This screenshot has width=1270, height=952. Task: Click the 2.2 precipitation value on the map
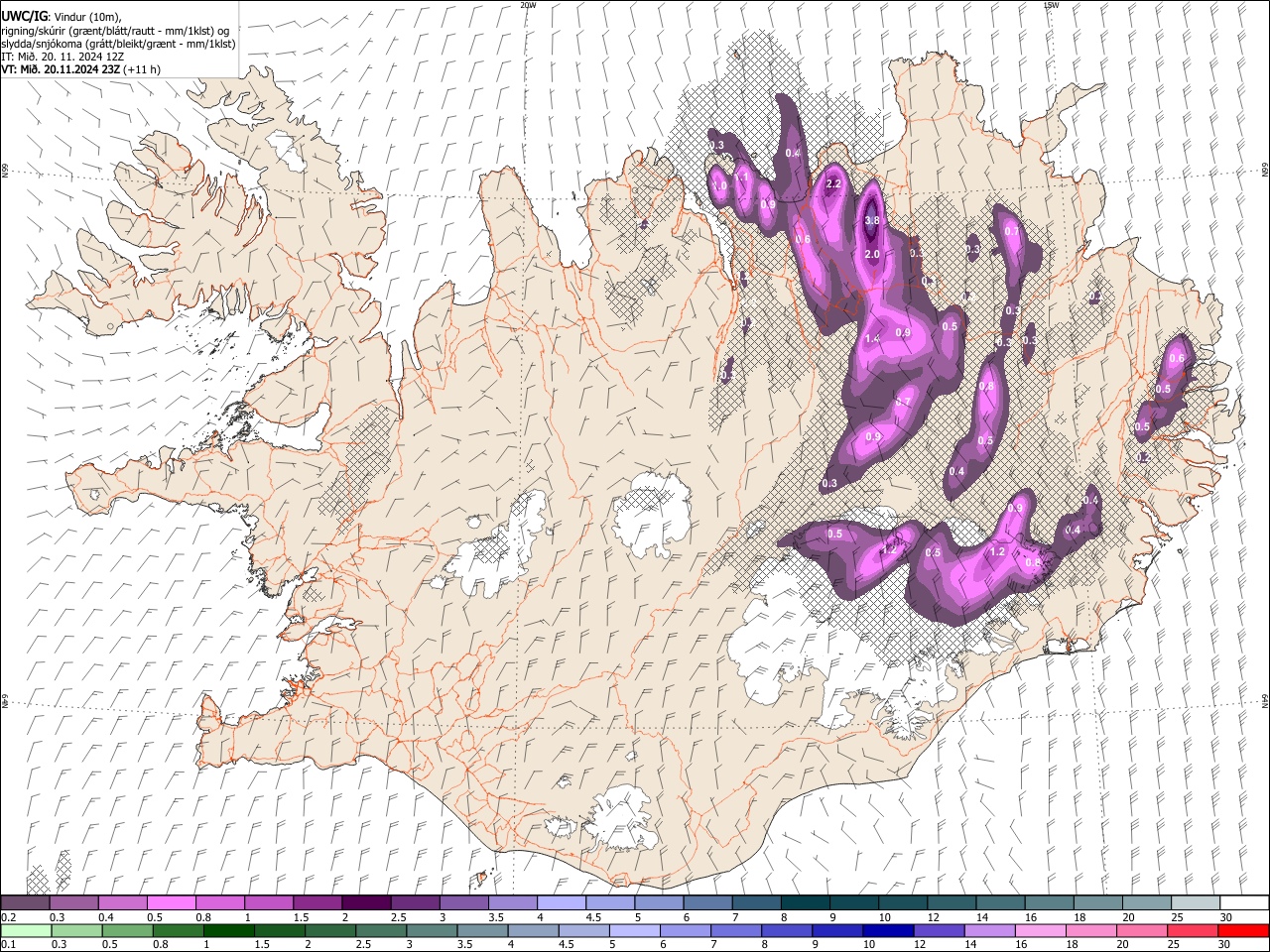833,183
